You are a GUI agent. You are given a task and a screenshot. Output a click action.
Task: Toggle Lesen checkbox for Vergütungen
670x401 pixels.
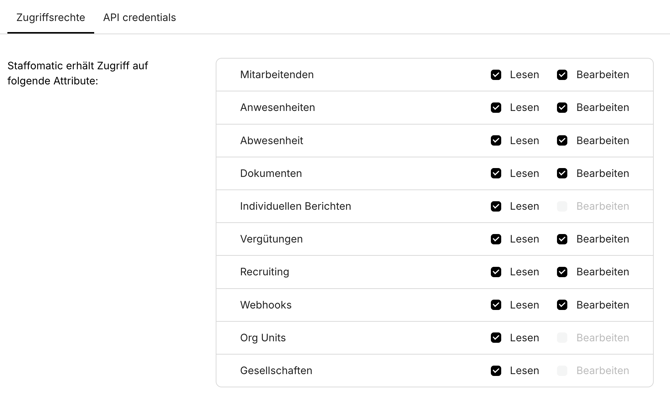[x=496, y=239]
